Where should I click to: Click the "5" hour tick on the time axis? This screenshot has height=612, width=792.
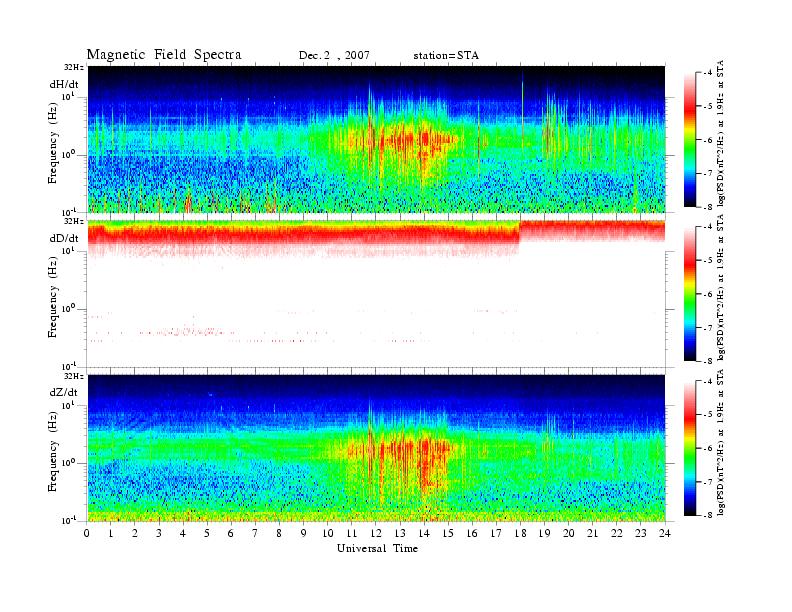(x=208, y=533)
